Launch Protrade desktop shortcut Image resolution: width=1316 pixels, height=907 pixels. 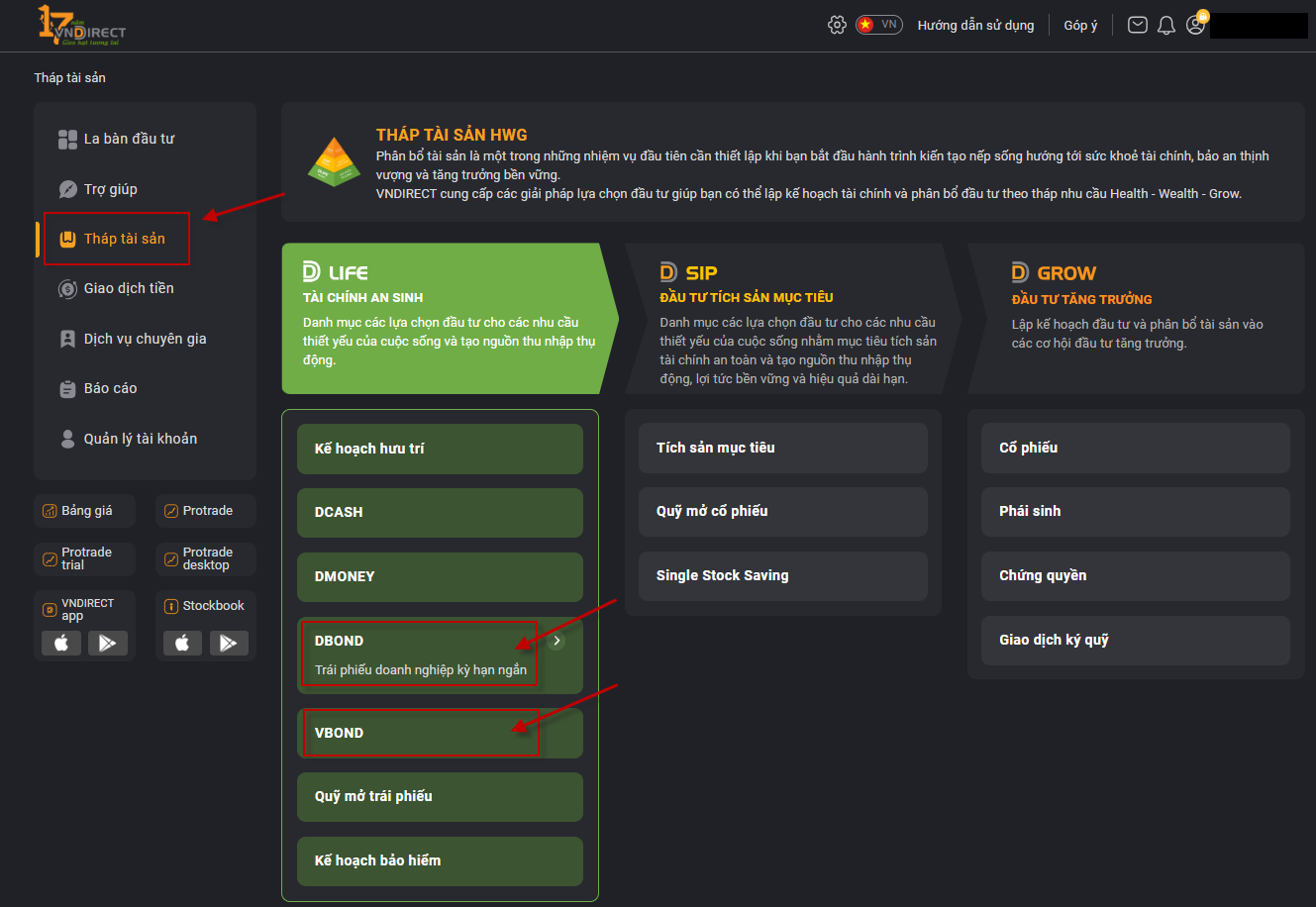[206, 558]
